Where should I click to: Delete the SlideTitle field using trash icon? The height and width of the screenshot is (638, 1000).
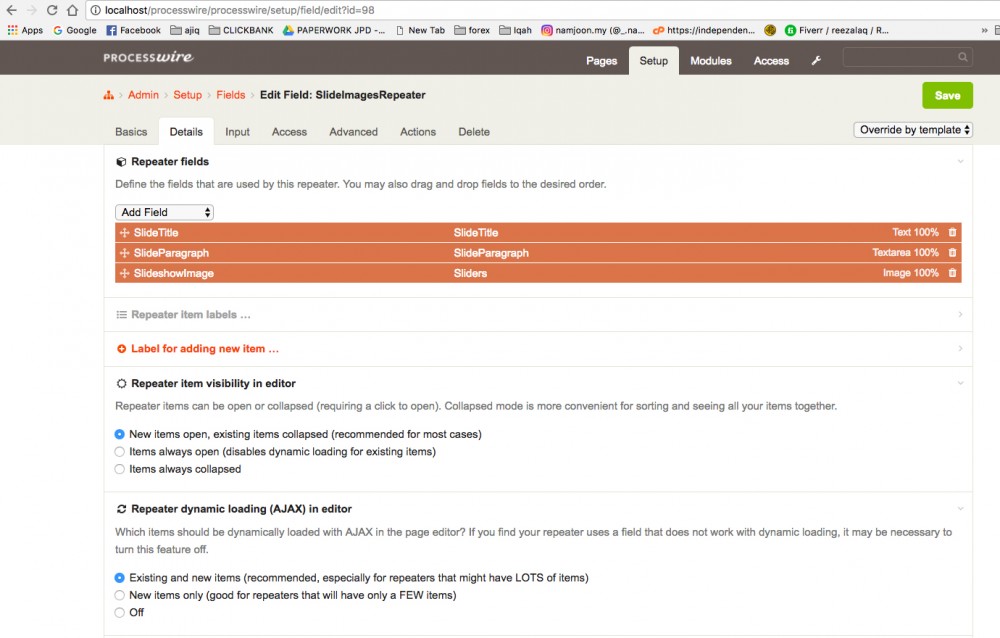click(952, 233)
